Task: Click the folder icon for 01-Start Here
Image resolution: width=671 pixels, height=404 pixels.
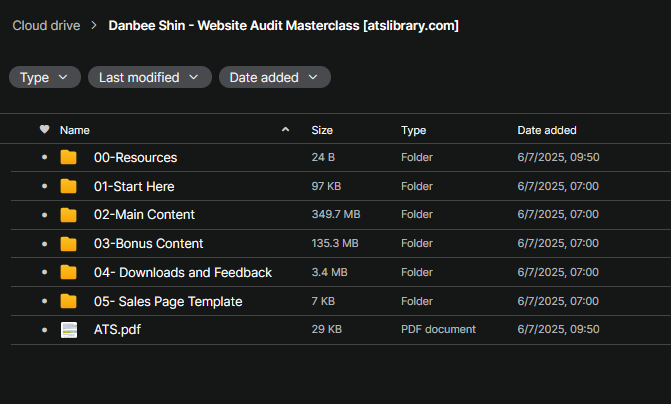Action: [68, 186]
